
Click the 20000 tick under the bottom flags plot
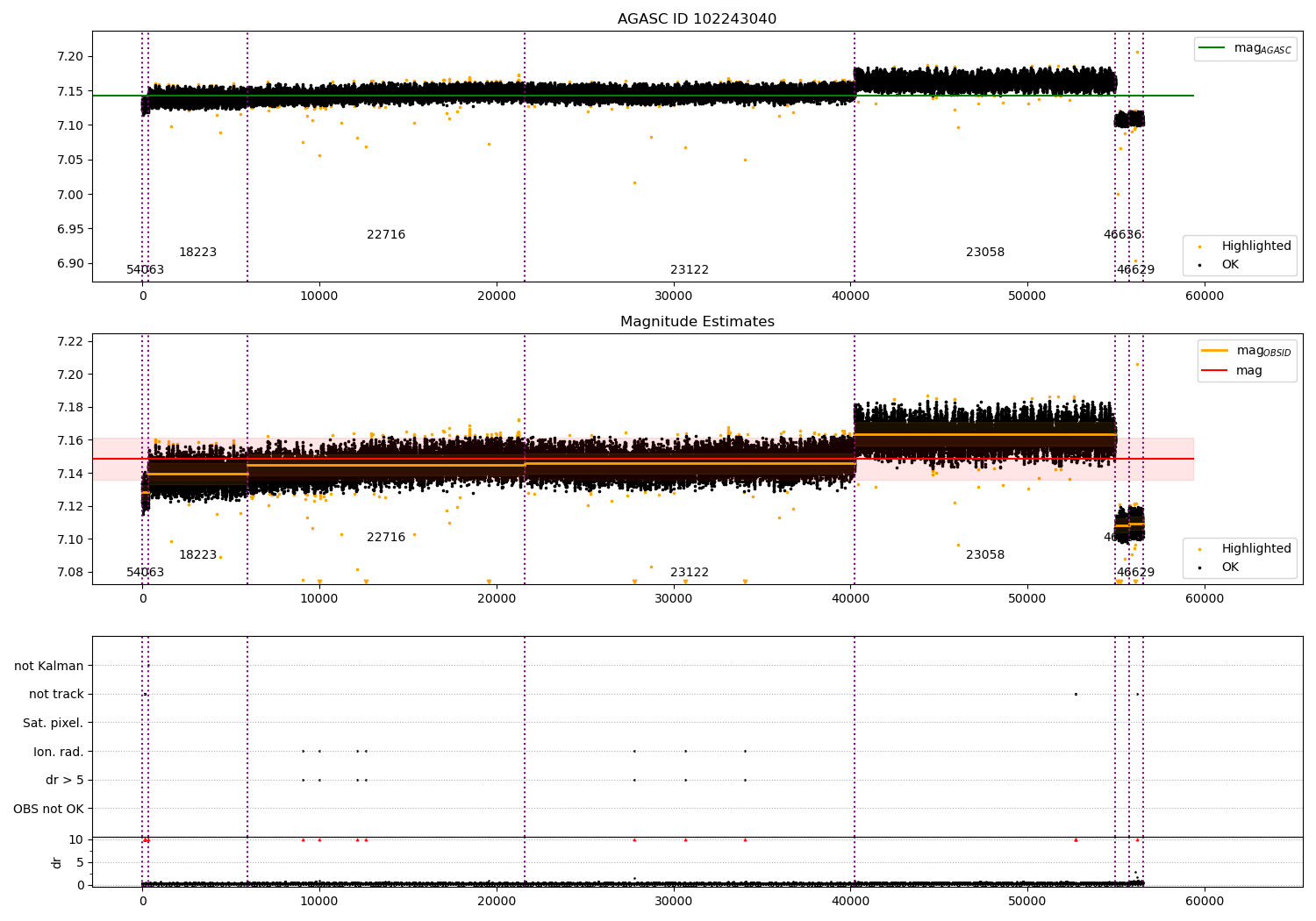point(497,902)
